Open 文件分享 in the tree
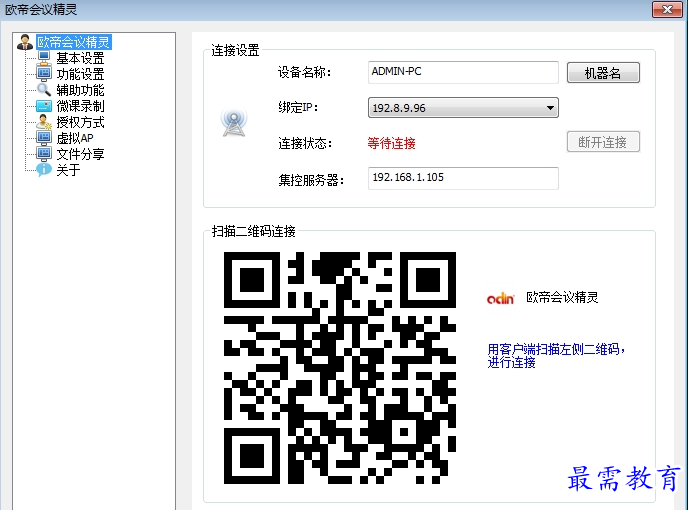689x510 pixels. click(80, 154)
